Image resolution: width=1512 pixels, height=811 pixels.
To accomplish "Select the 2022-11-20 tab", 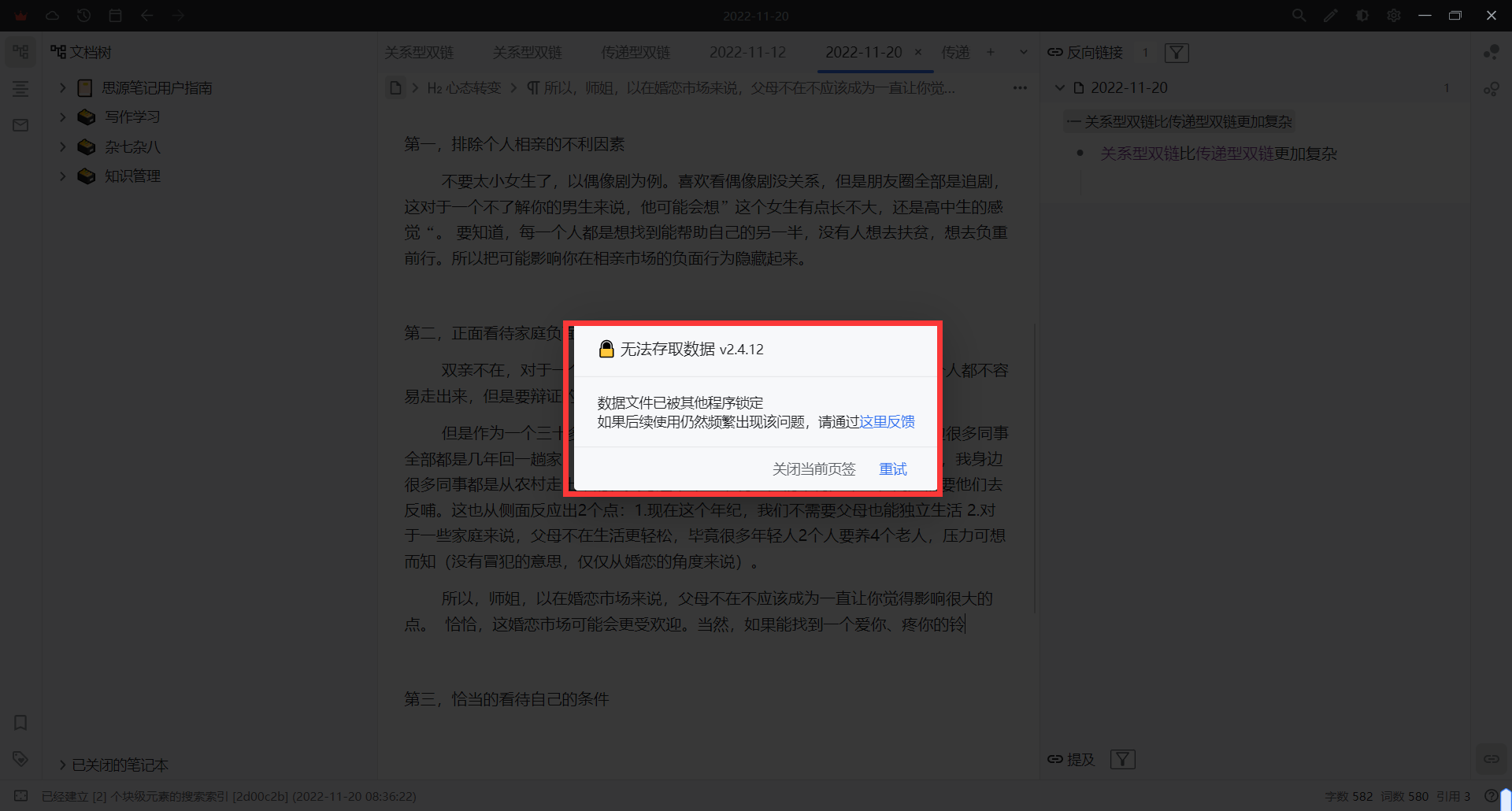I will (864, 52).
